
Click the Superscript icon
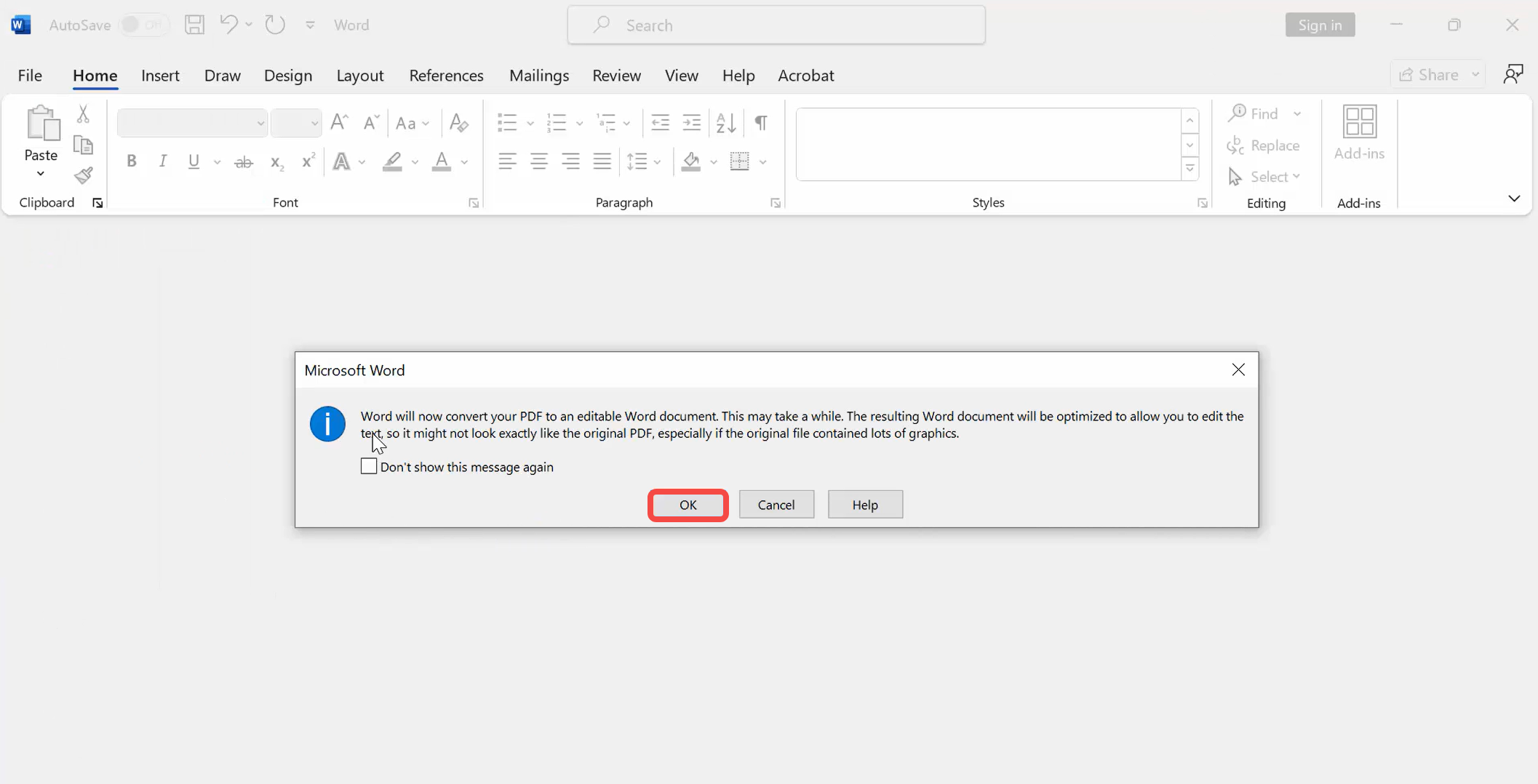[308, 161]
